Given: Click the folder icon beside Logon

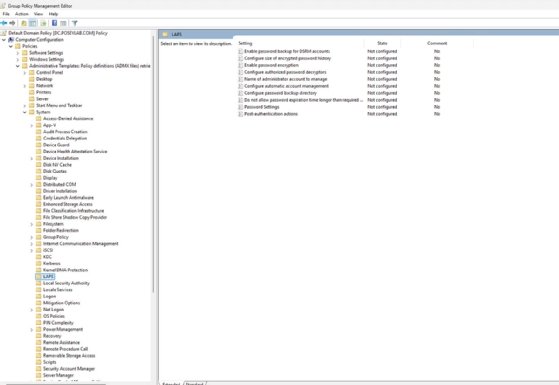Looking at the screenshot, I should coord(39,296).
